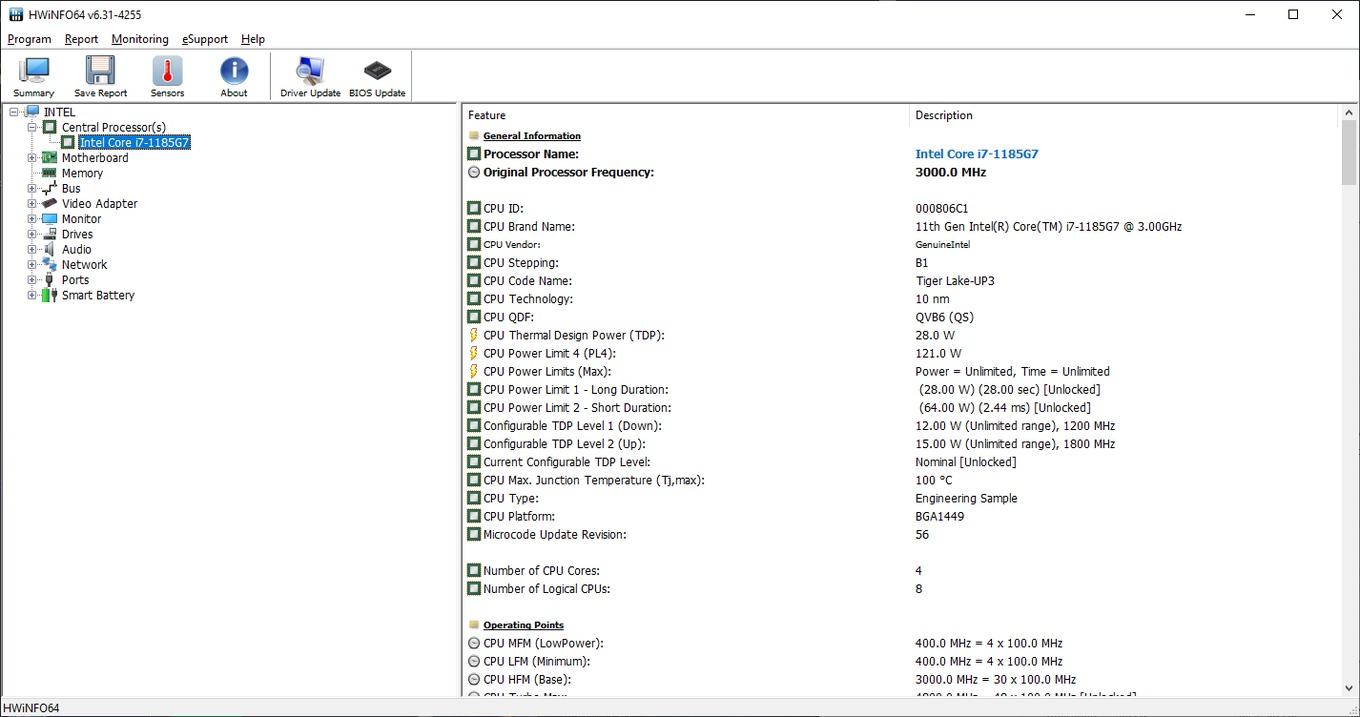Select the CPU Platform row

click(x=900, y=516)
